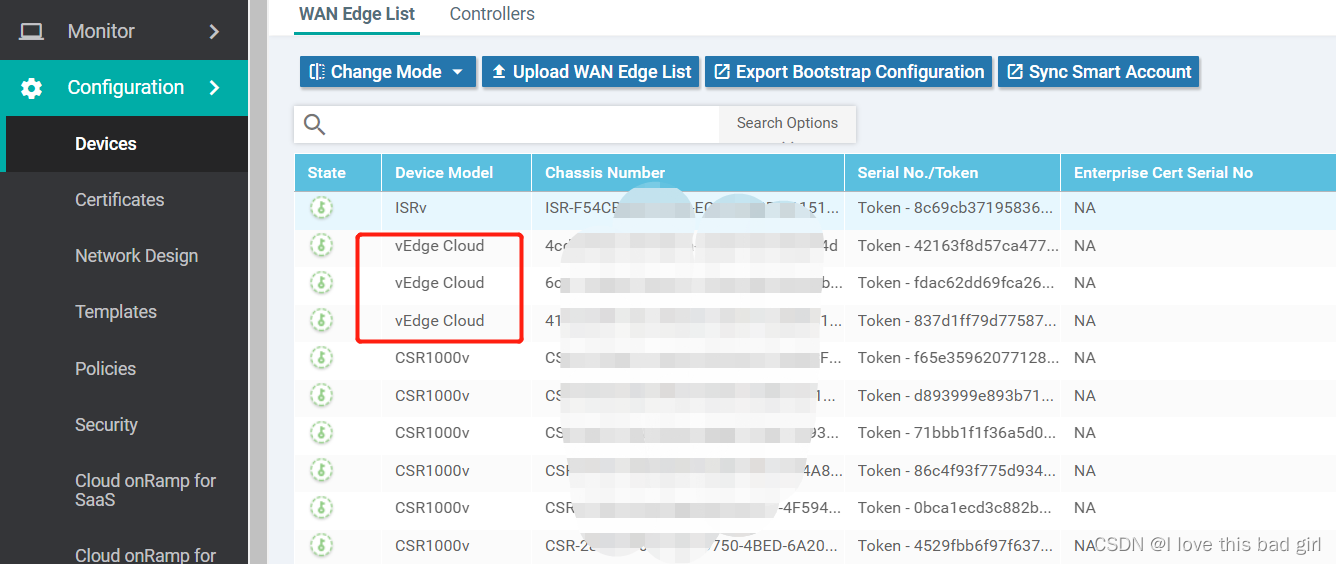Select the ISRv device model cell
Image resolution: width=1336 pixels, height=564 pixels.
point(412,208)
